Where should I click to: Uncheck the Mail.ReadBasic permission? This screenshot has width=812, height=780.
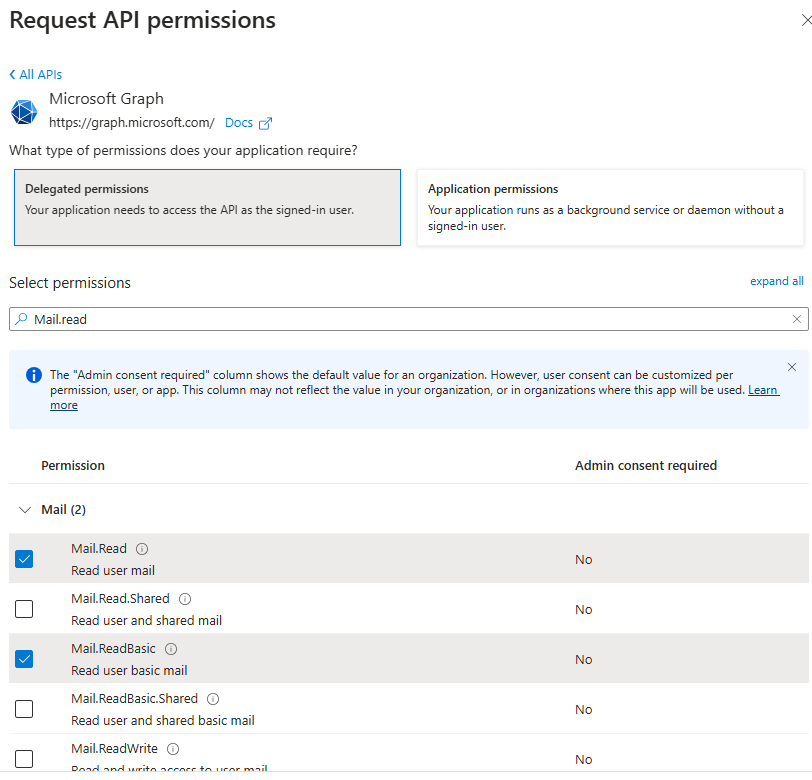[x=24, y=659]
